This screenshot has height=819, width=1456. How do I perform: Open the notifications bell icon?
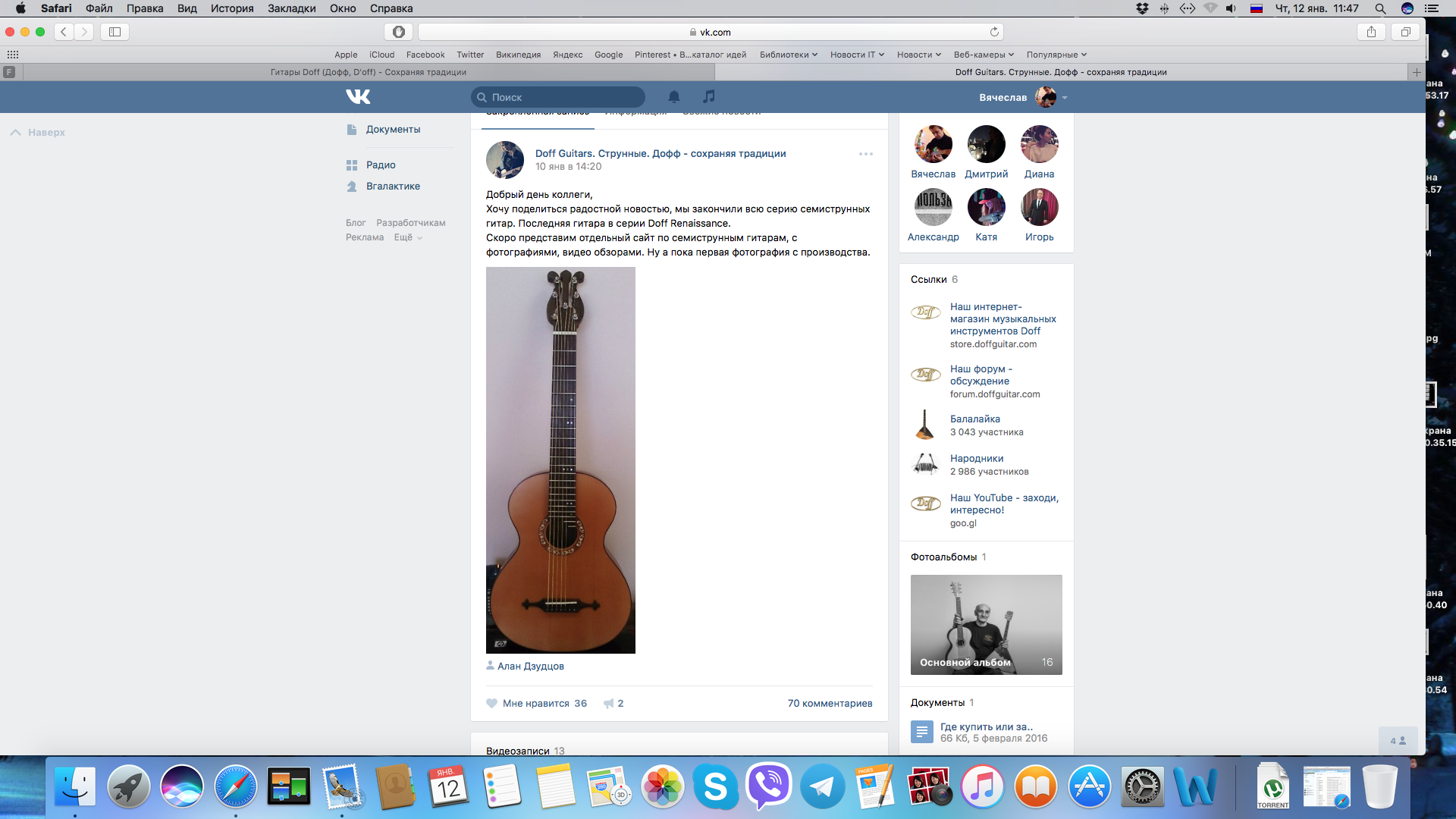(x=673, y=96)
